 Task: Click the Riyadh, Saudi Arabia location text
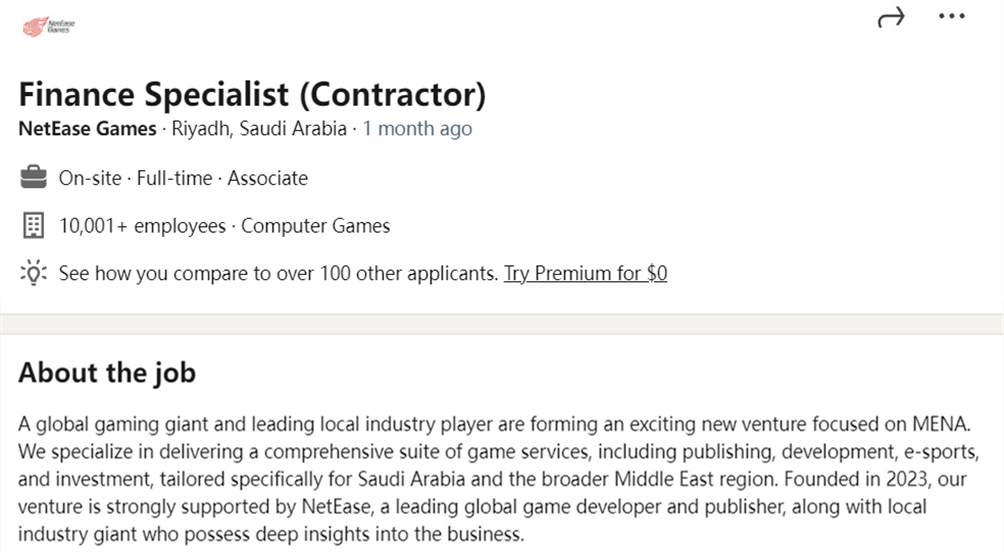259,129
